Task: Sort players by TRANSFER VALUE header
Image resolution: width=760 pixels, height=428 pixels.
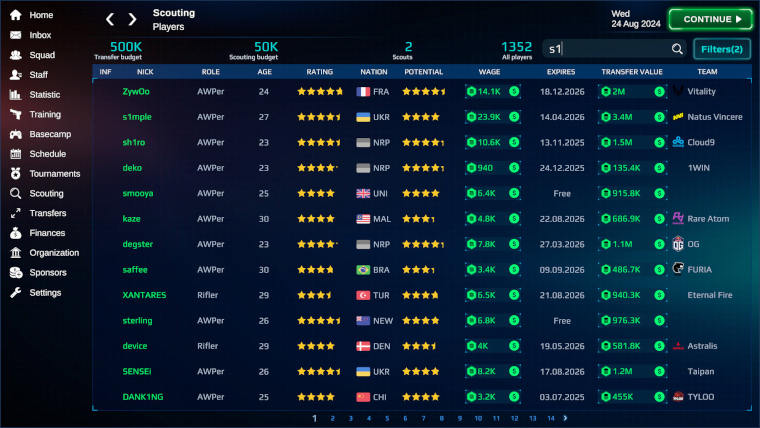Action: [631, 72]
